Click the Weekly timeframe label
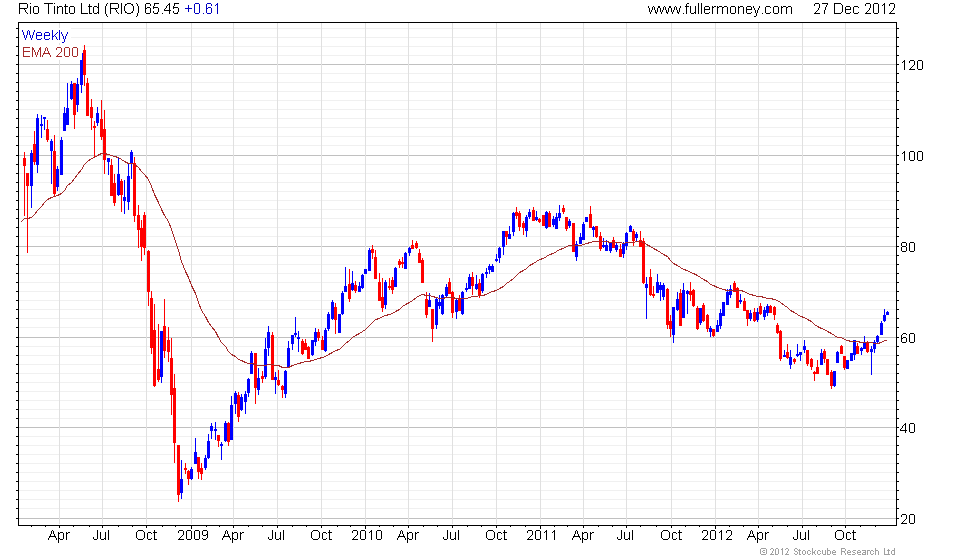980x560 pixels. click(x=44, y=35)
